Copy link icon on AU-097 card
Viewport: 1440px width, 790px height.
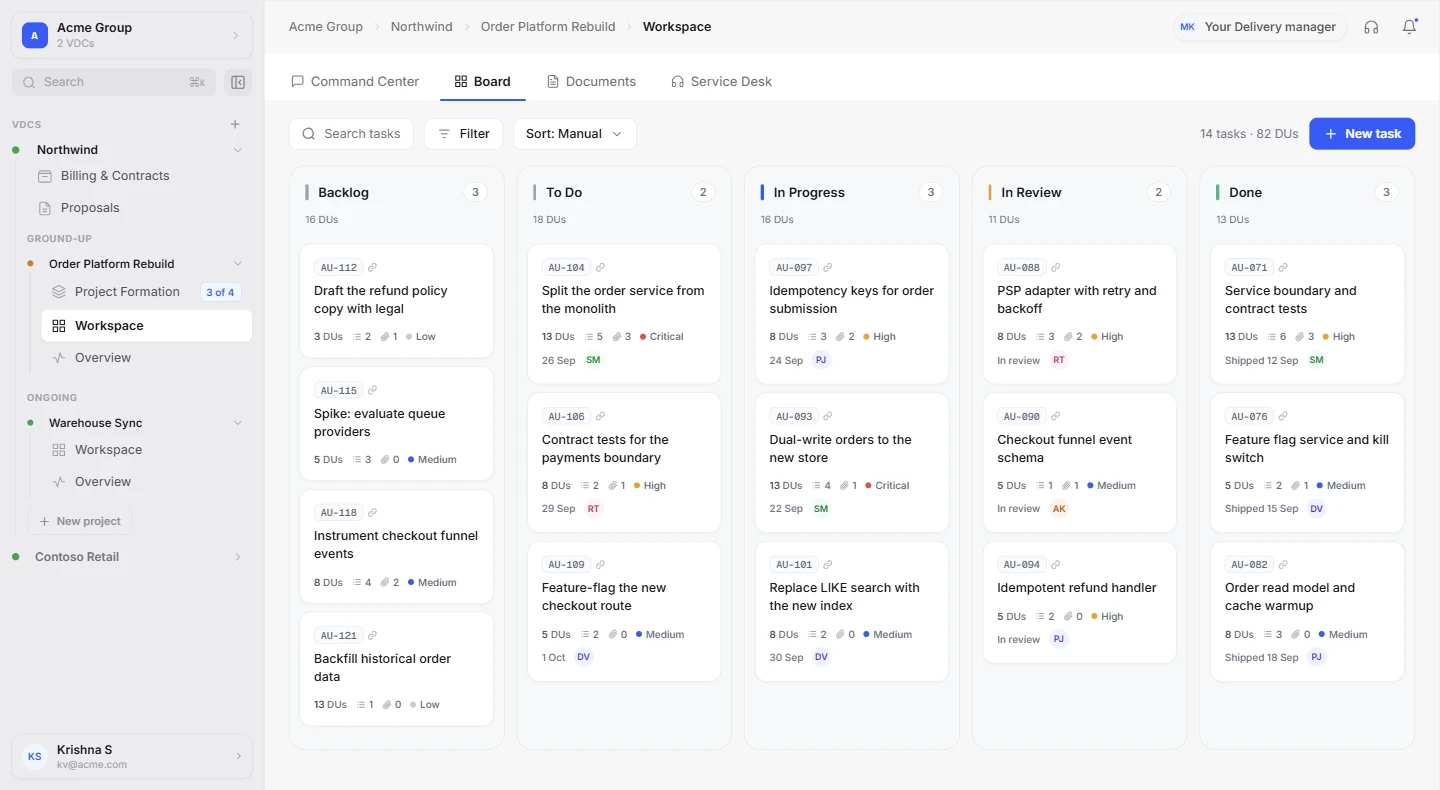[x=828, y=268]
